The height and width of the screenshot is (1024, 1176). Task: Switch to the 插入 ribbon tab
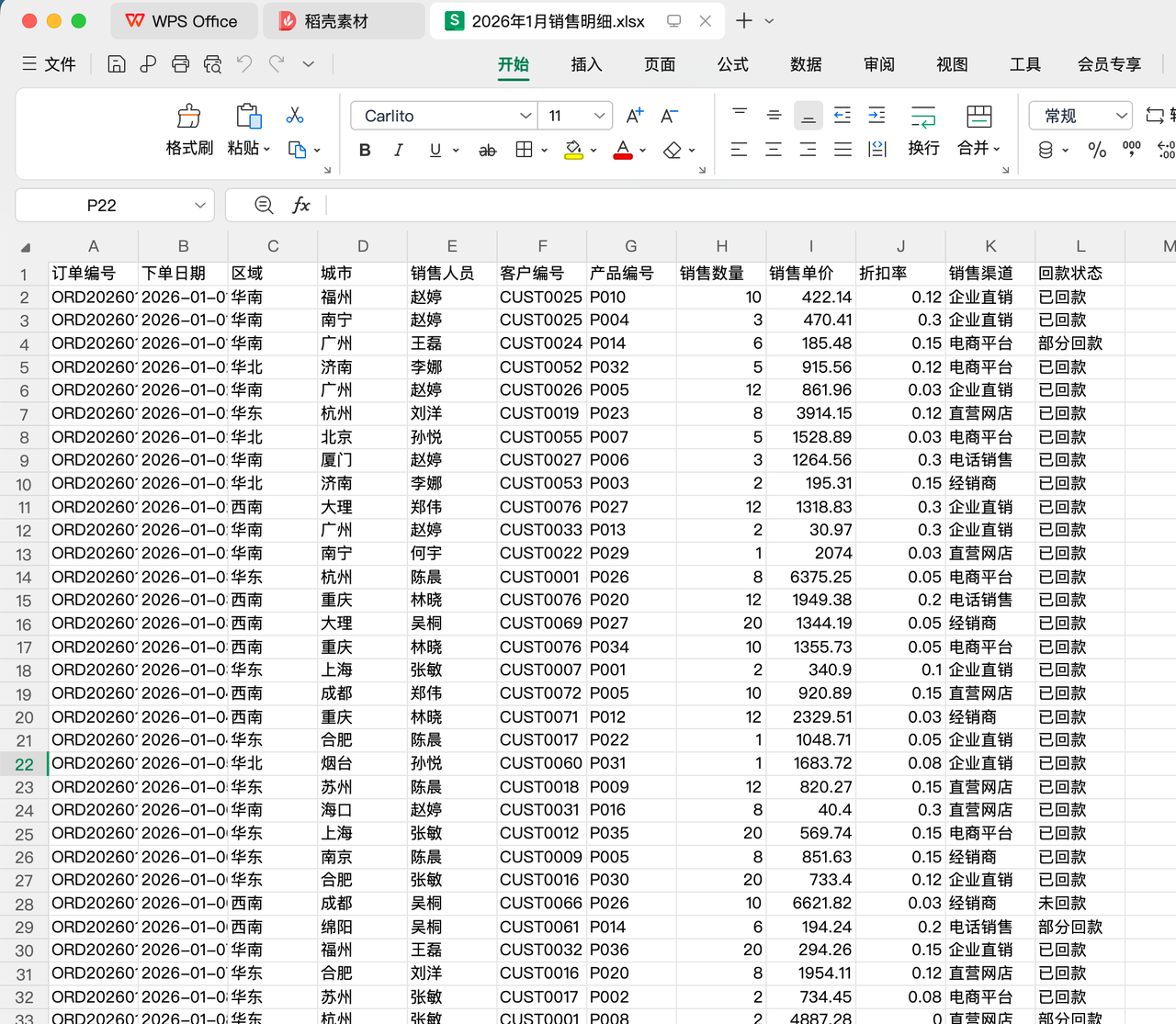coord(586,64)
